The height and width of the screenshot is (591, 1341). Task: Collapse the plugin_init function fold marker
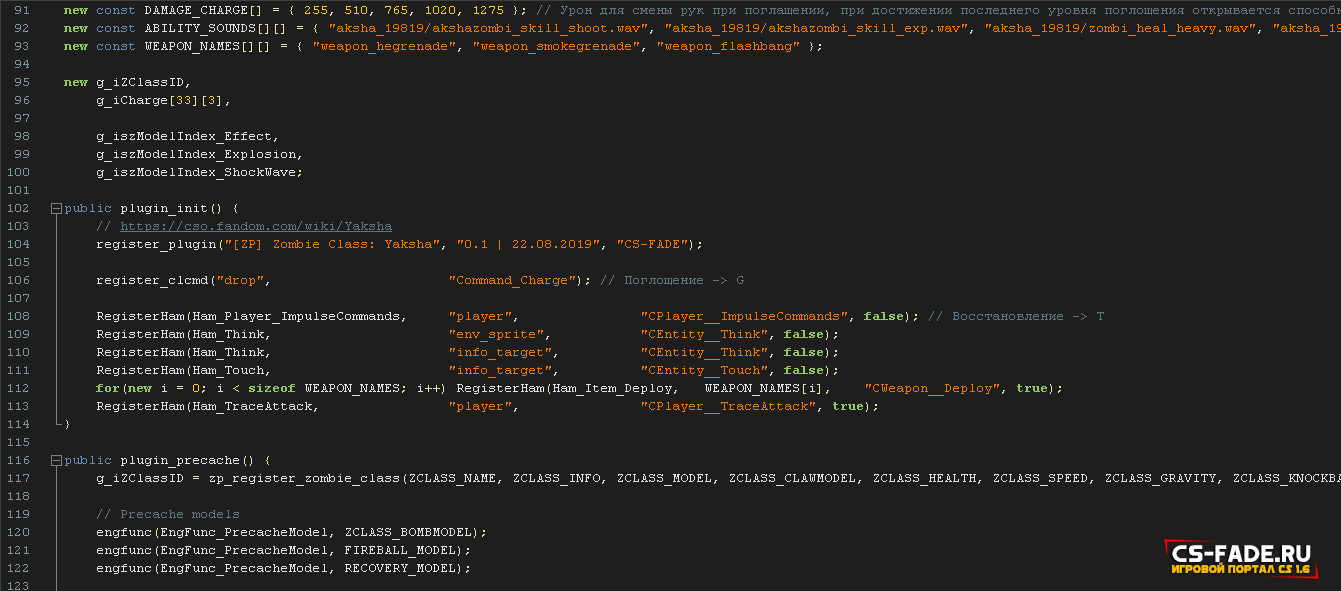point(56,208)
